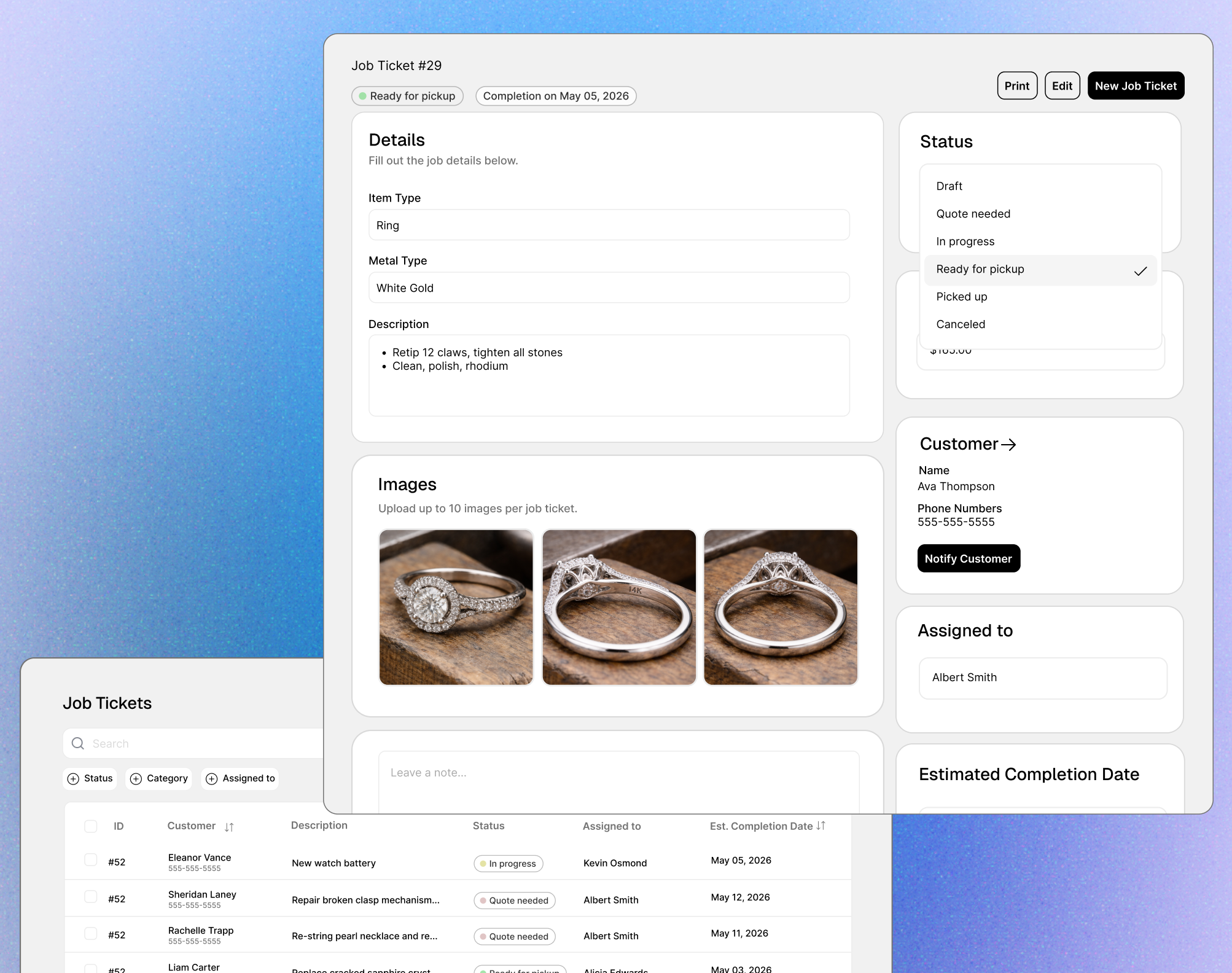
Task: Check the checkbox for Rachelle Trapp's row
Action: [x=91, y=934]
